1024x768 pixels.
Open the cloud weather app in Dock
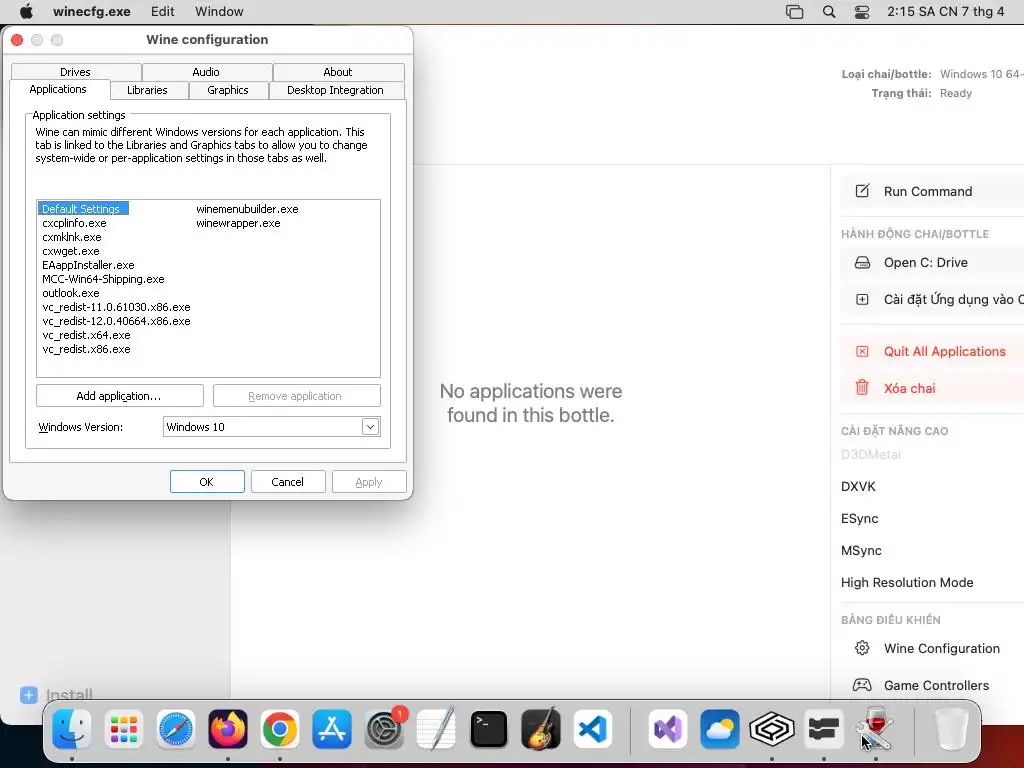coord(720,729)
